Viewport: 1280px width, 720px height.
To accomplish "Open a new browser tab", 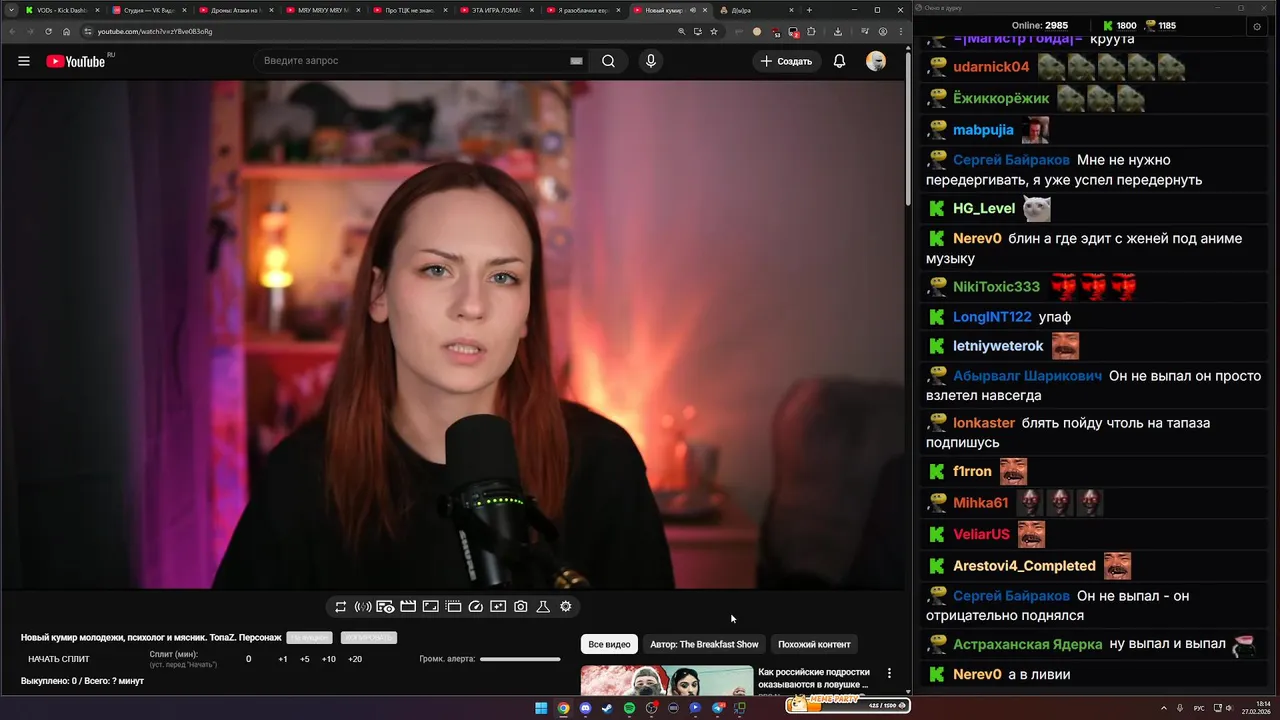I will tap(809, 10).
